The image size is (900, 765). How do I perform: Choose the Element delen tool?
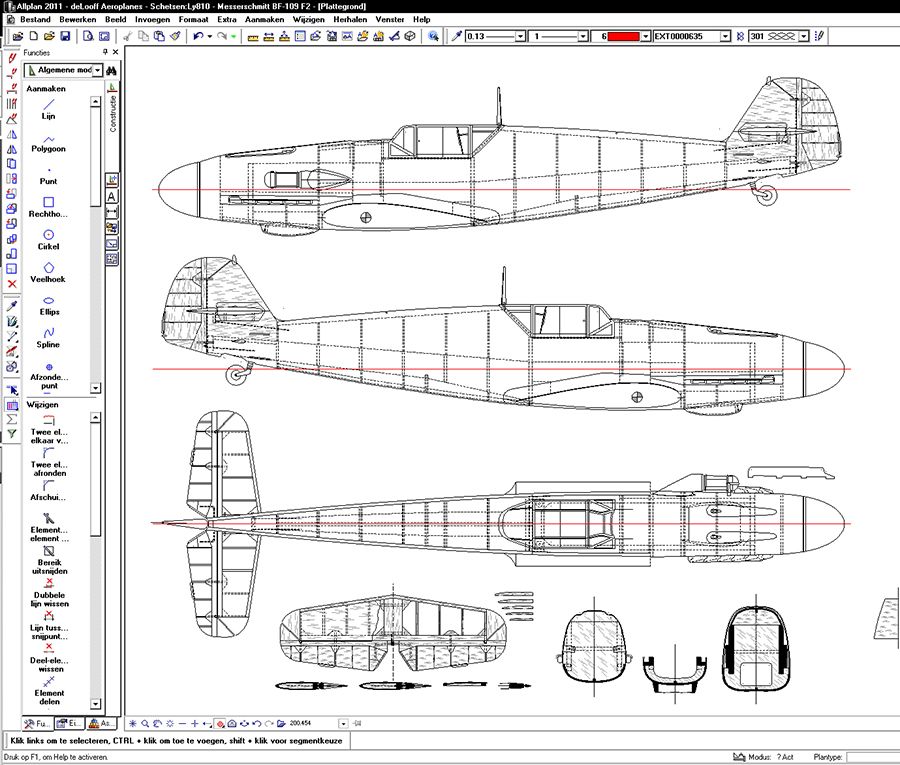click(x=49, y=690)
